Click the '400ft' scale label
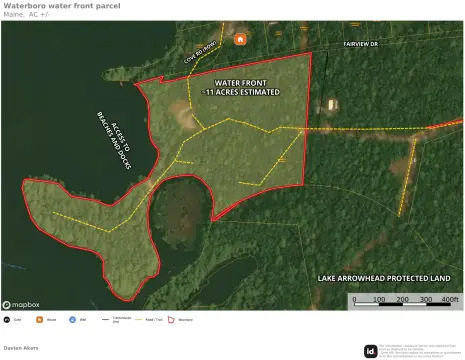The height and width of the screenshot is (360, 465). [450, 299]
